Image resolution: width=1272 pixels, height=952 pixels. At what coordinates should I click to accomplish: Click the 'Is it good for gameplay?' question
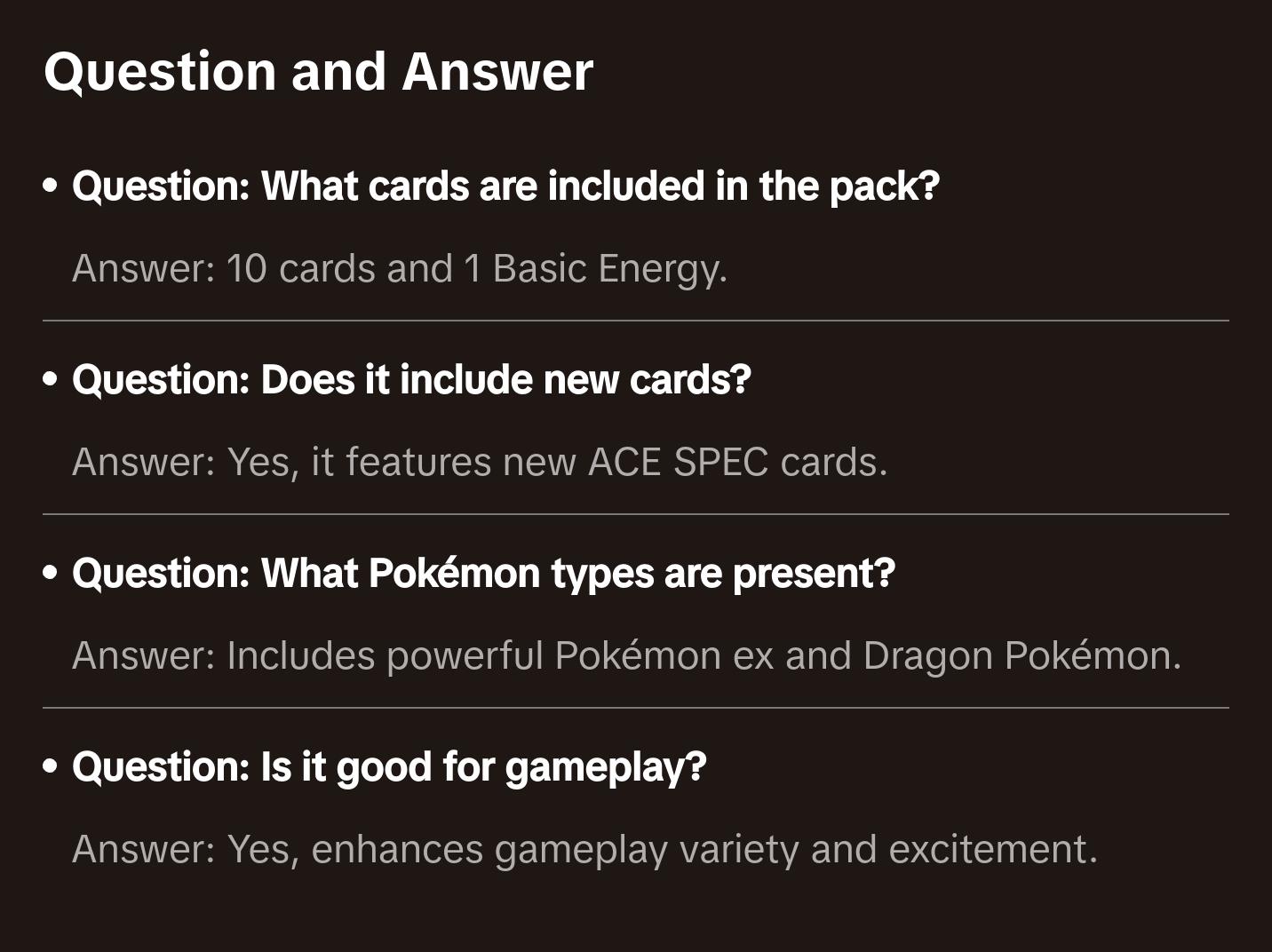click(x=389, y=767)
